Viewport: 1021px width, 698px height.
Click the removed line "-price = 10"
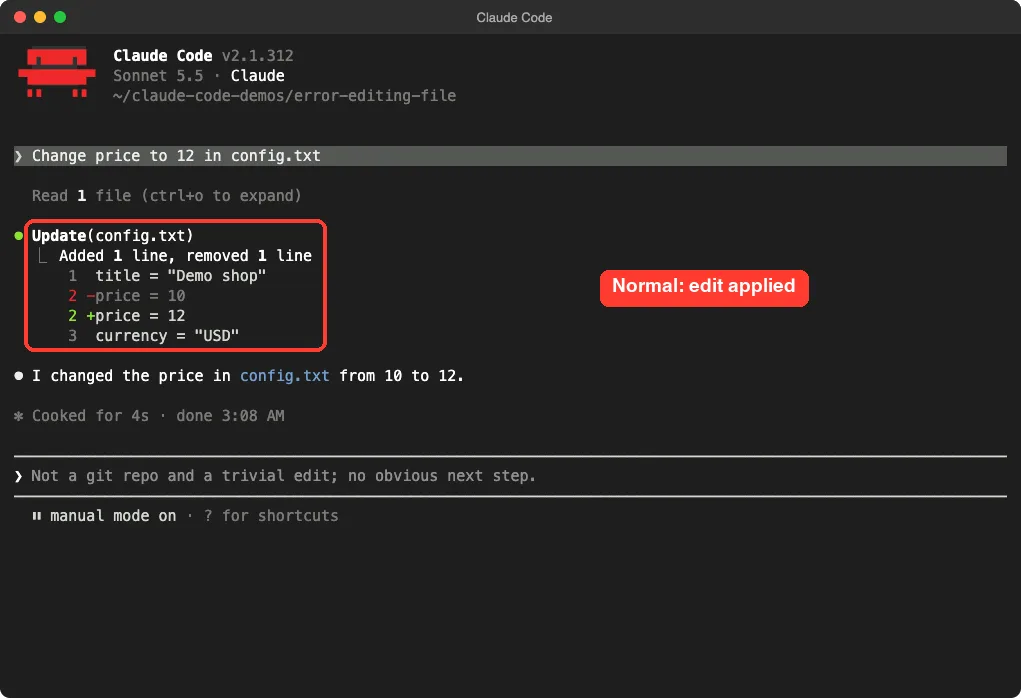pos(135,296)
